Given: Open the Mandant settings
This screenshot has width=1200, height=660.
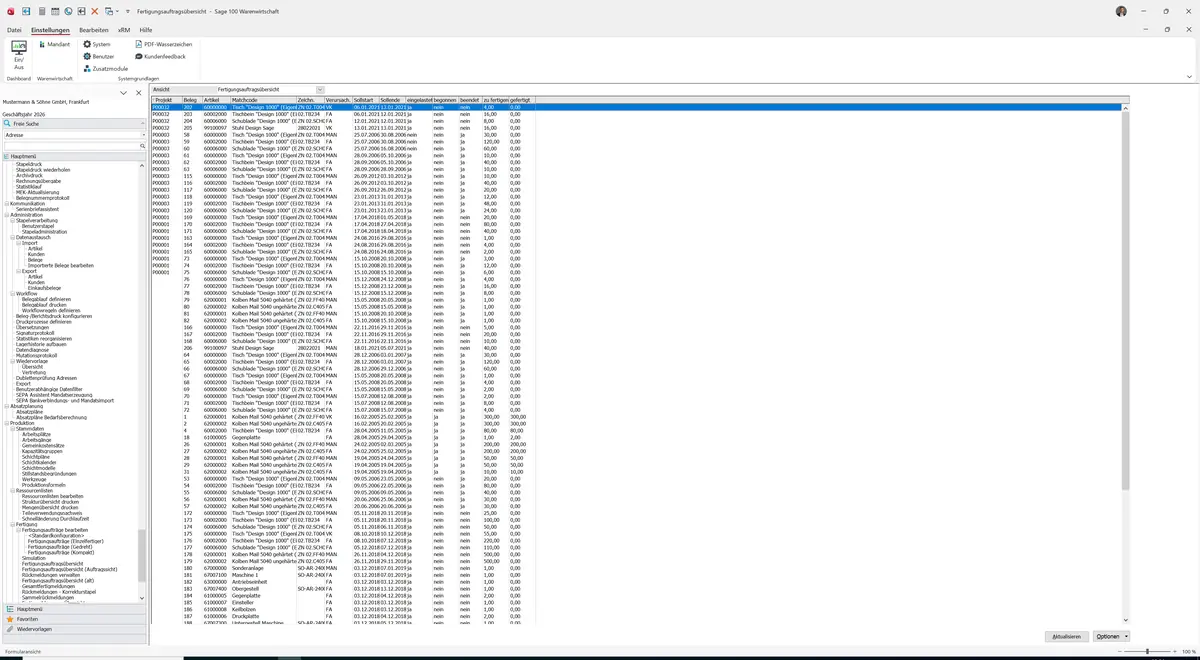Looking at the screenshot, I should point(53,44).
